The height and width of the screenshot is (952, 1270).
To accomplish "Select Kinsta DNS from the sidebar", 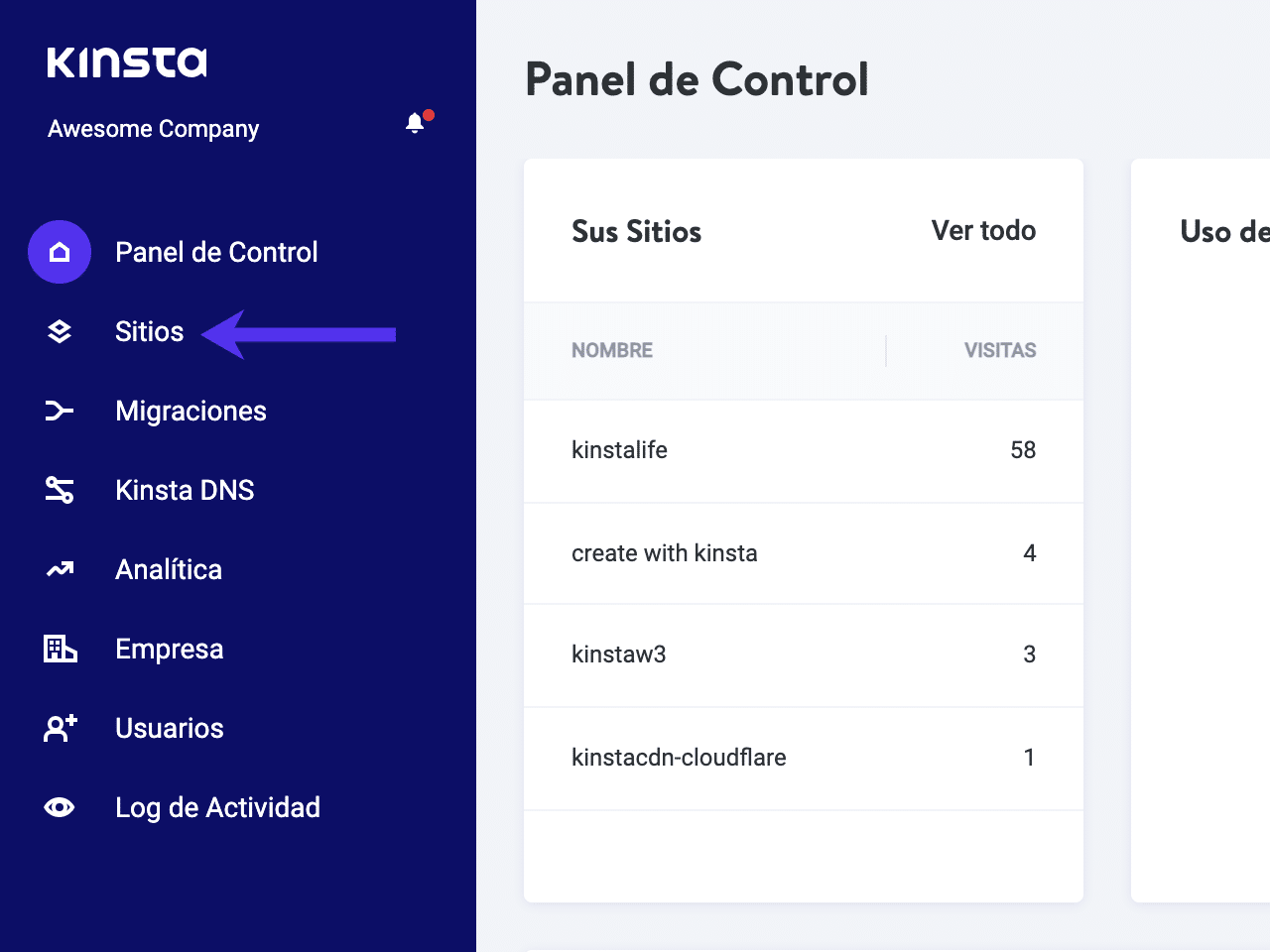I will tap(185, 490).
